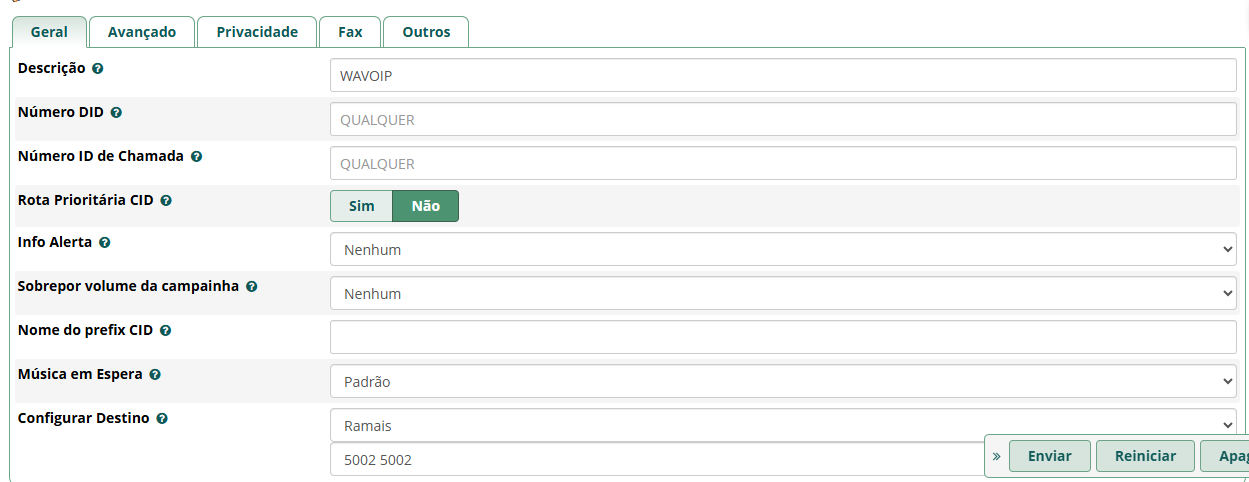1249x482 pixels.
Task: Open the Música em Espera dropdown
Action: click(783, 382)
